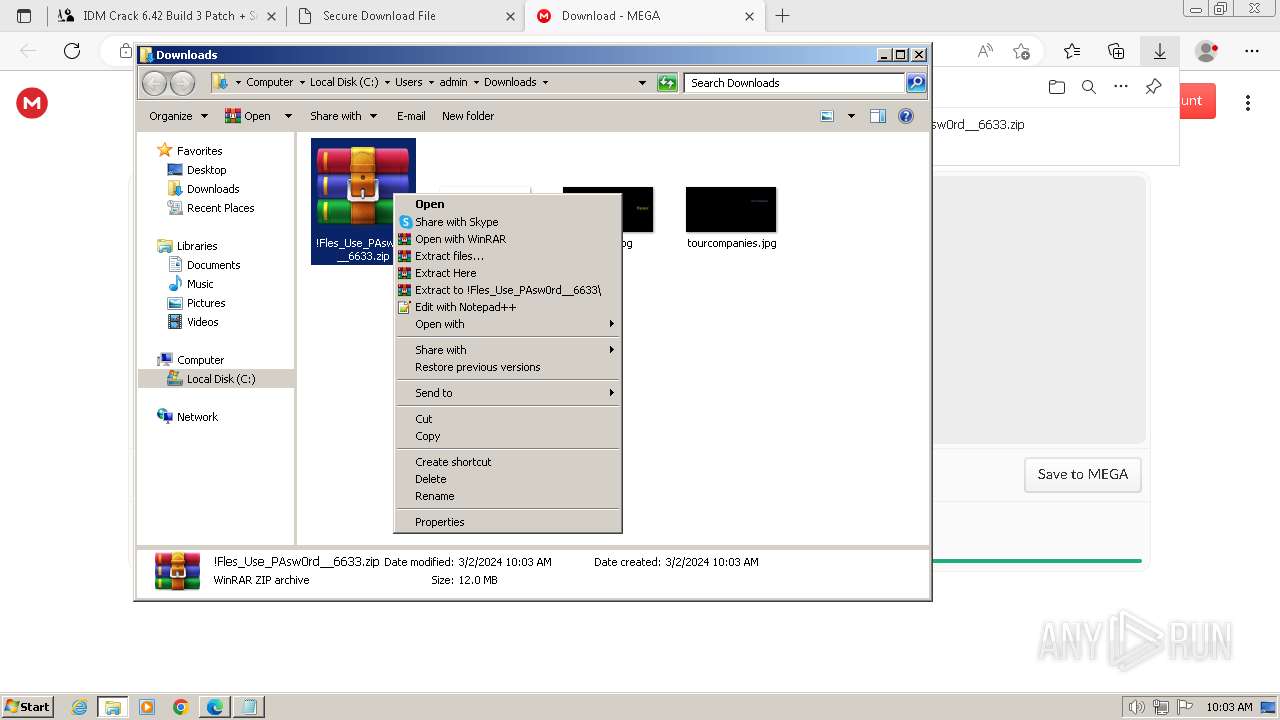Click the Windows Start button
This screenshot has width=1280, height=720.
(27, 707)
